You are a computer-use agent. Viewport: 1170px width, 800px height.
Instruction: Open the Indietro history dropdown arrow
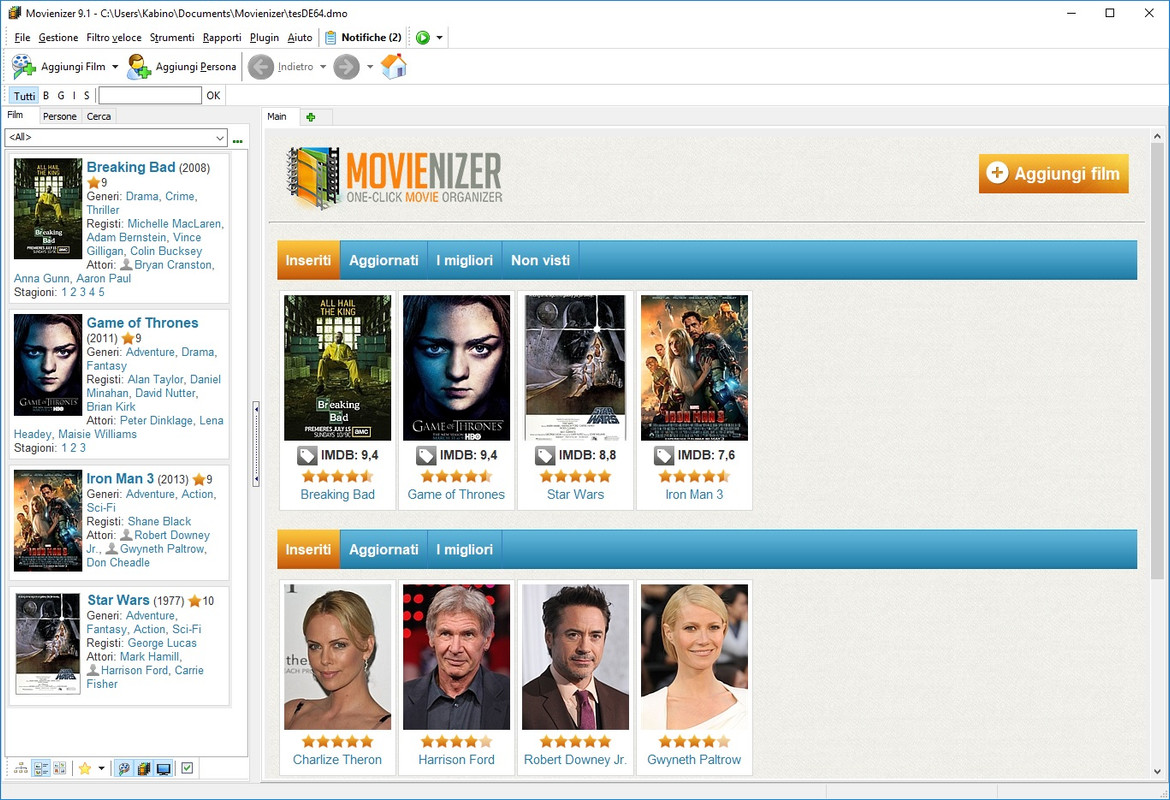coord(323,67)
